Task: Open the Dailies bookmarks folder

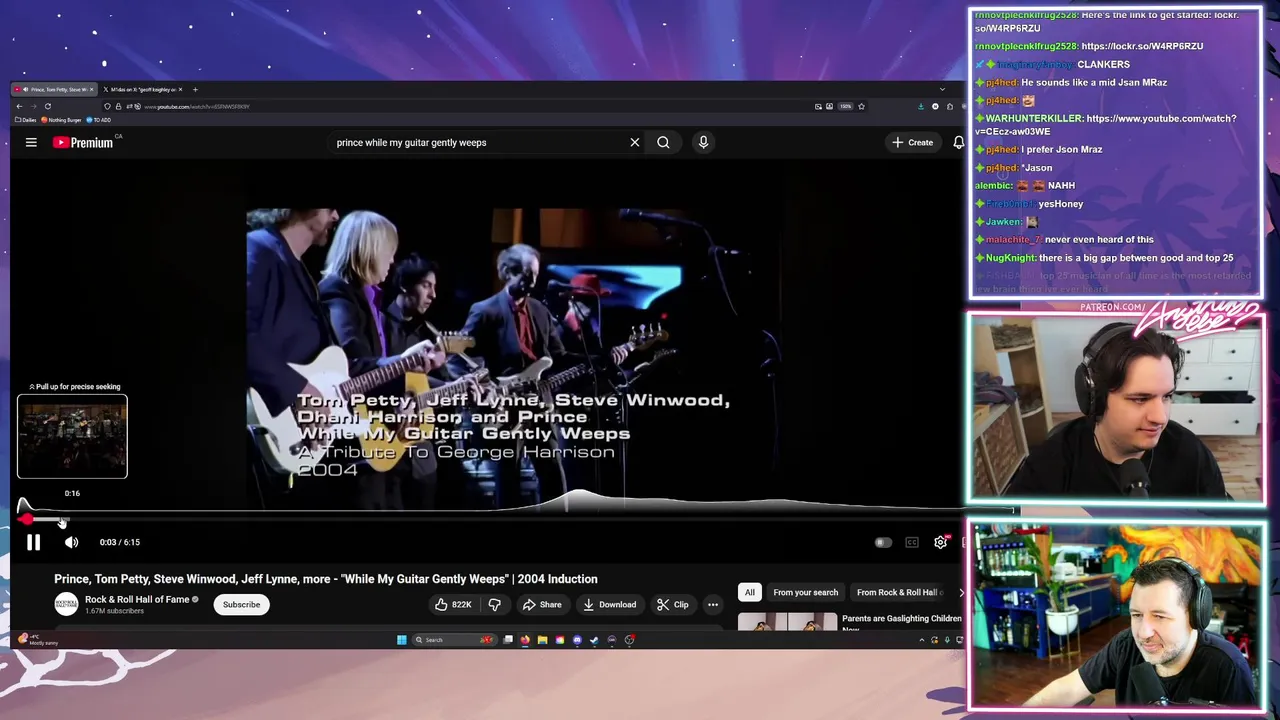Action: (25, 120)
